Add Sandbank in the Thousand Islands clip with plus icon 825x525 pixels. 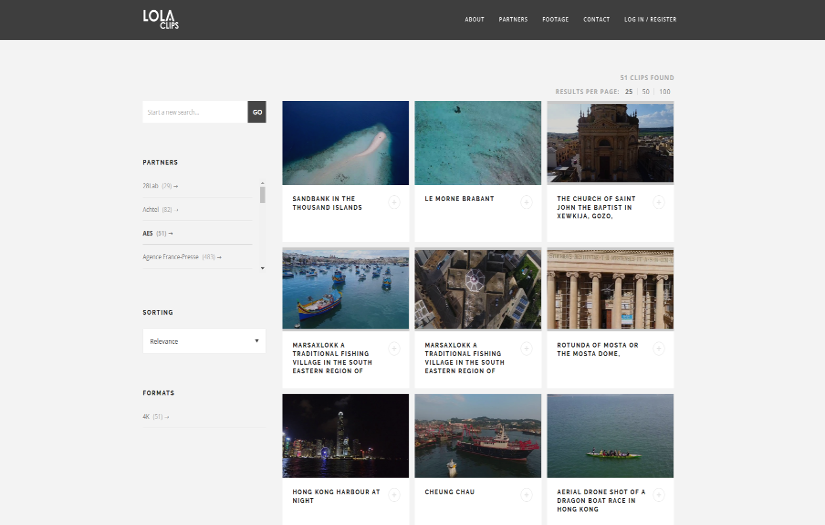click(394, 203)
